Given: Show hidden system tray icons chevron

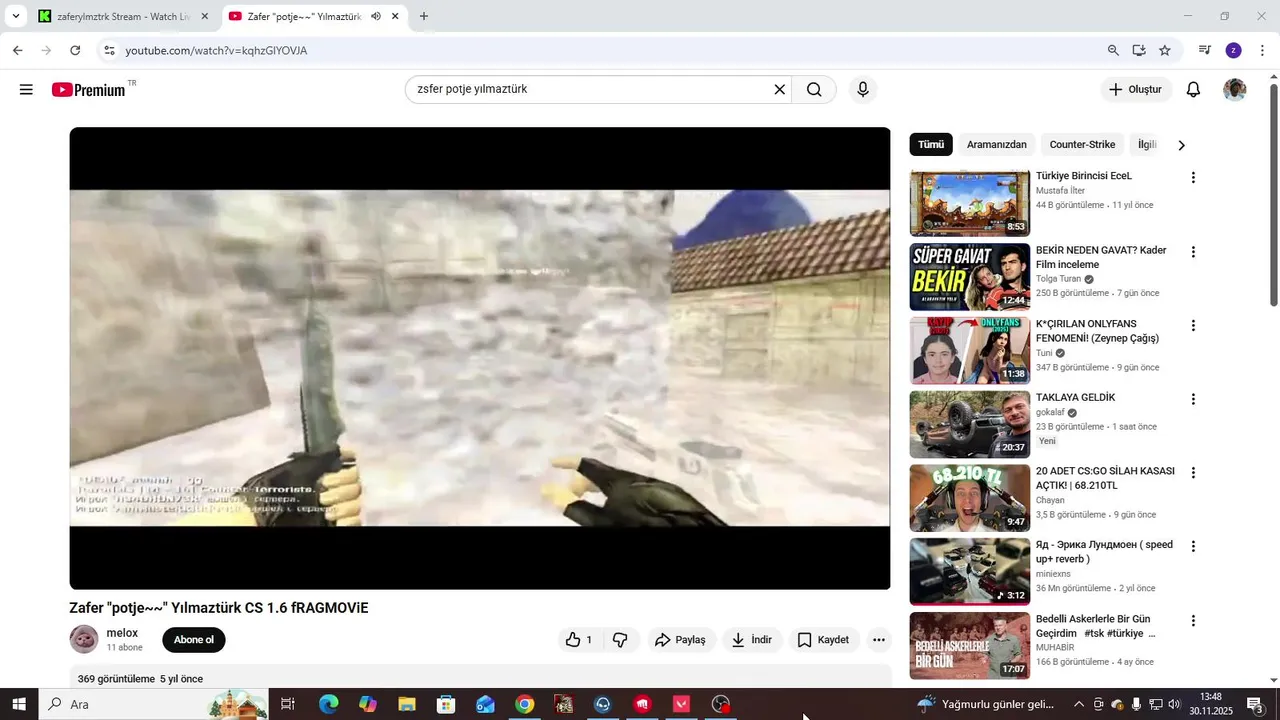Looking at the screenshot, I should 1079,704.
